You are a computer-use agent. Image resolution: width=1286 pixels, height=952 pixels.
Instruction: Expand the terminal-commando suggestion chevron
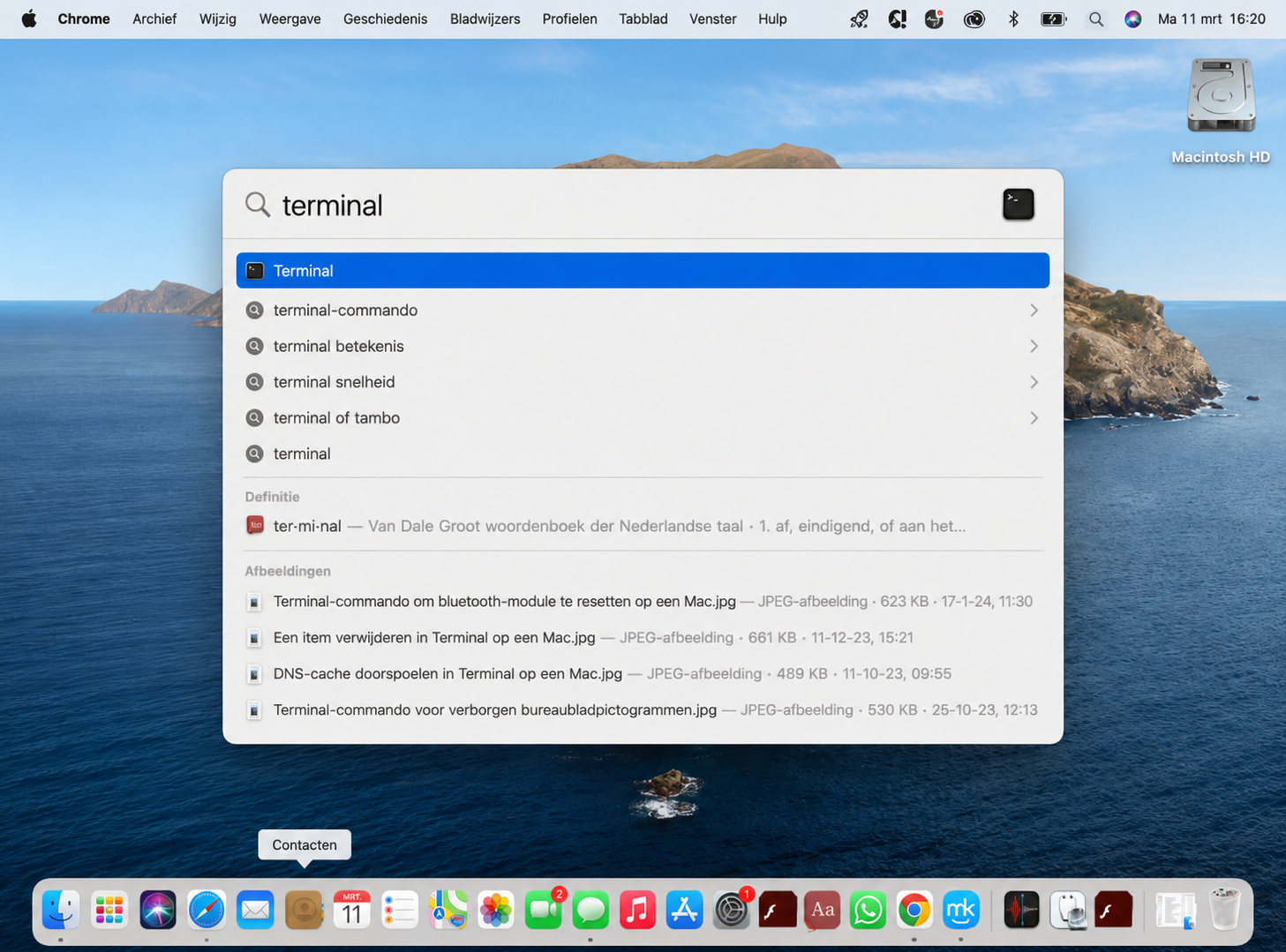point(1034,310)
